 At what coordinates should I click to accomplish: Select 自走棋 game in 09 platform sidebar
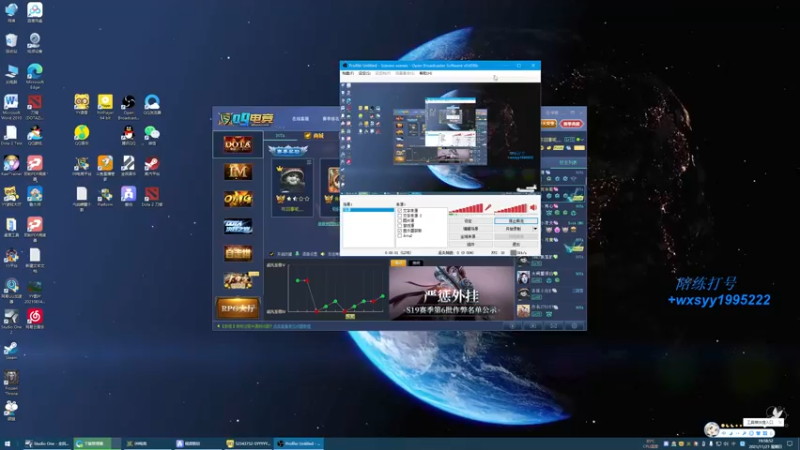point(238,253)
